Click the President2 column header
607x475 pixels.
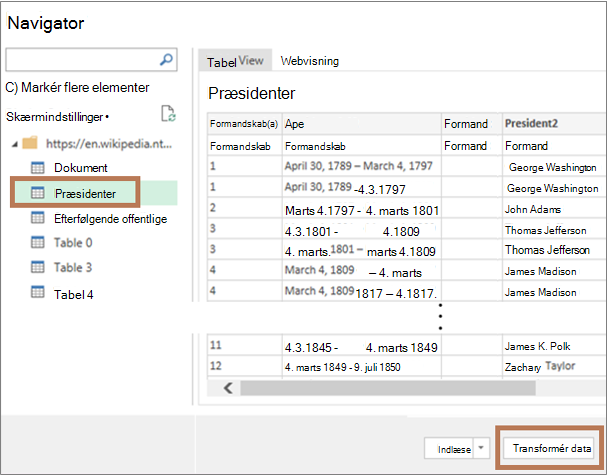[x=554, y=123]
